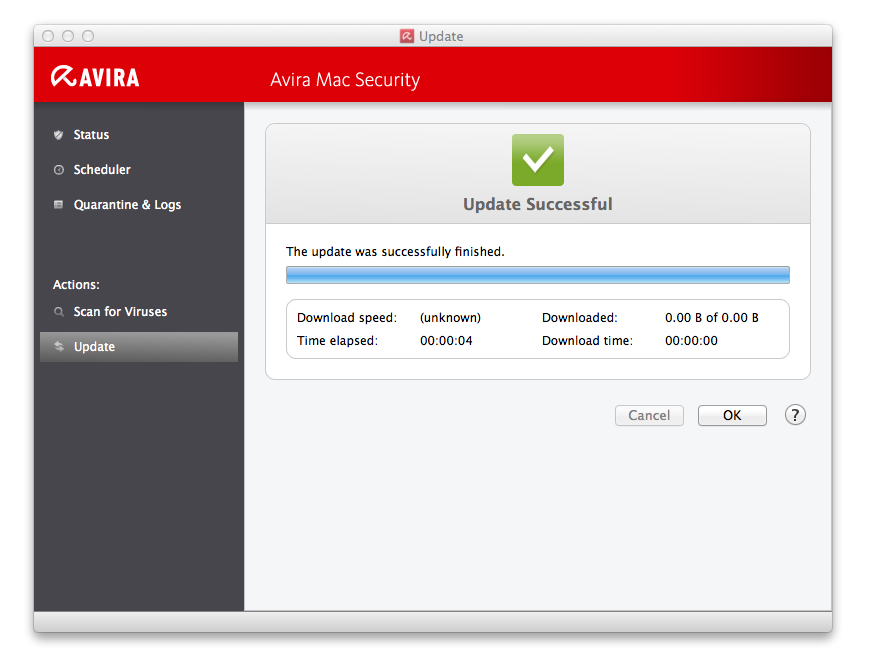Click the shield icon beside Status
Viewport: 873px width, 668px height.
[x=59, y=135]
